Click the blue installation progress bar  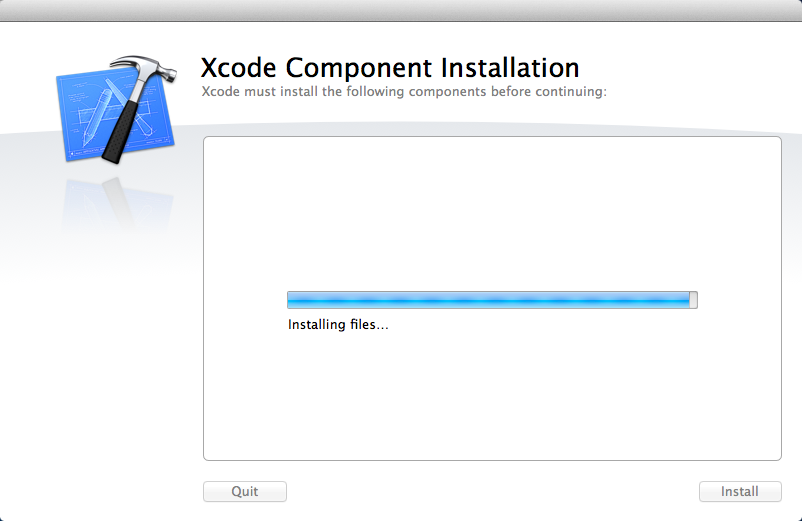pos(488,300)
